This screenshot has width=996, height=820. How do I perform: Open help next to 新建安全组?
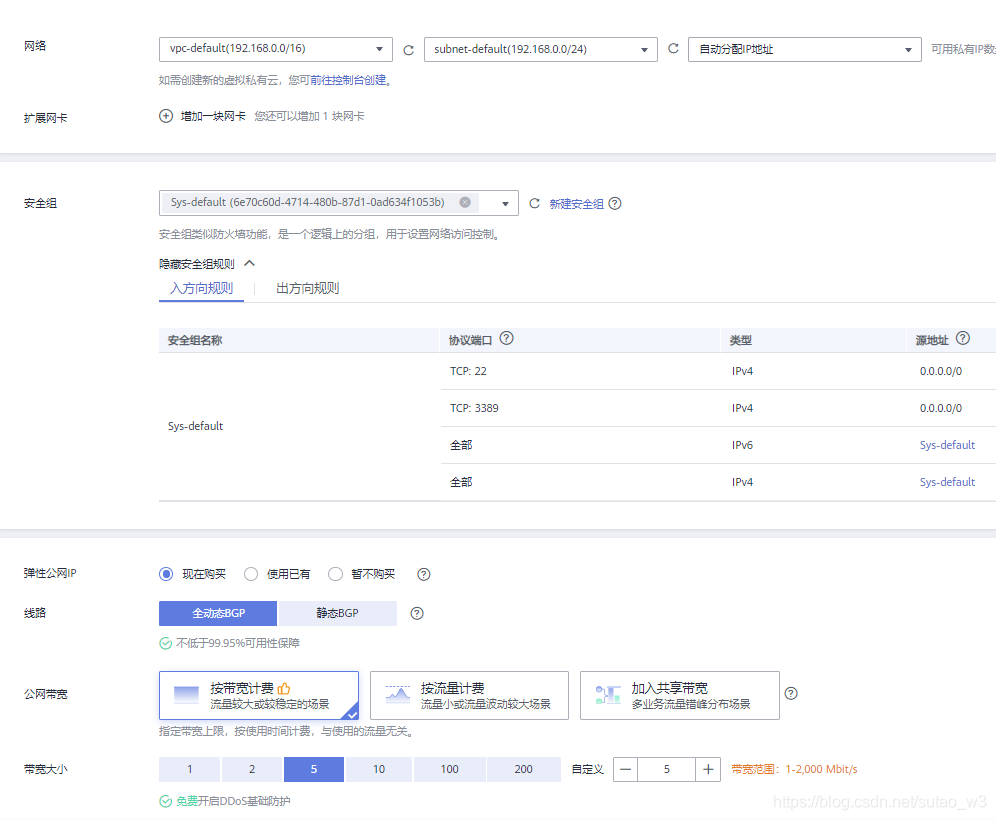click(615, 204)
